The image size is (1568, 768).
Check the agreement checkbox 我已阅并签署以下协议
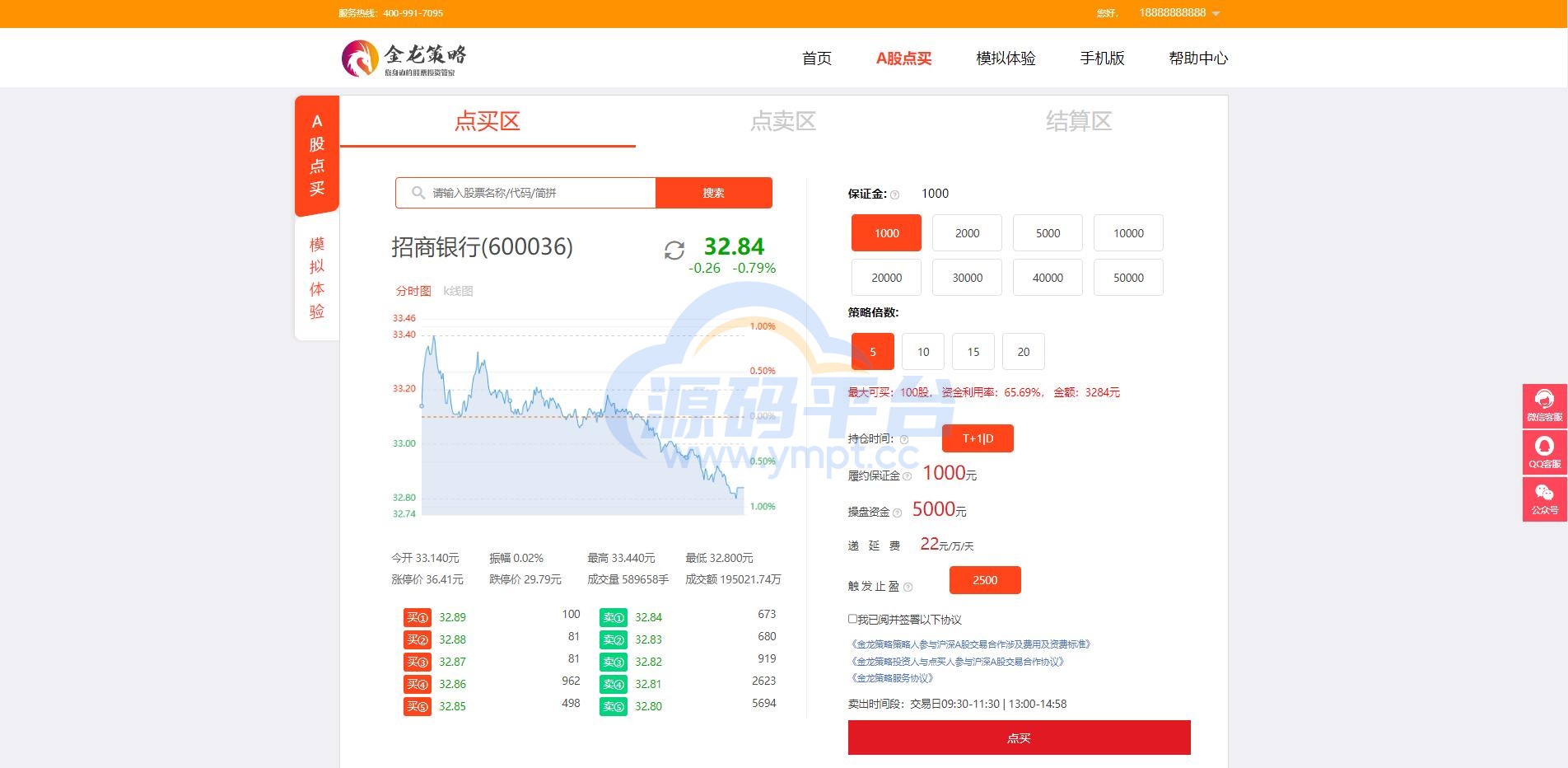pos(852,619)
